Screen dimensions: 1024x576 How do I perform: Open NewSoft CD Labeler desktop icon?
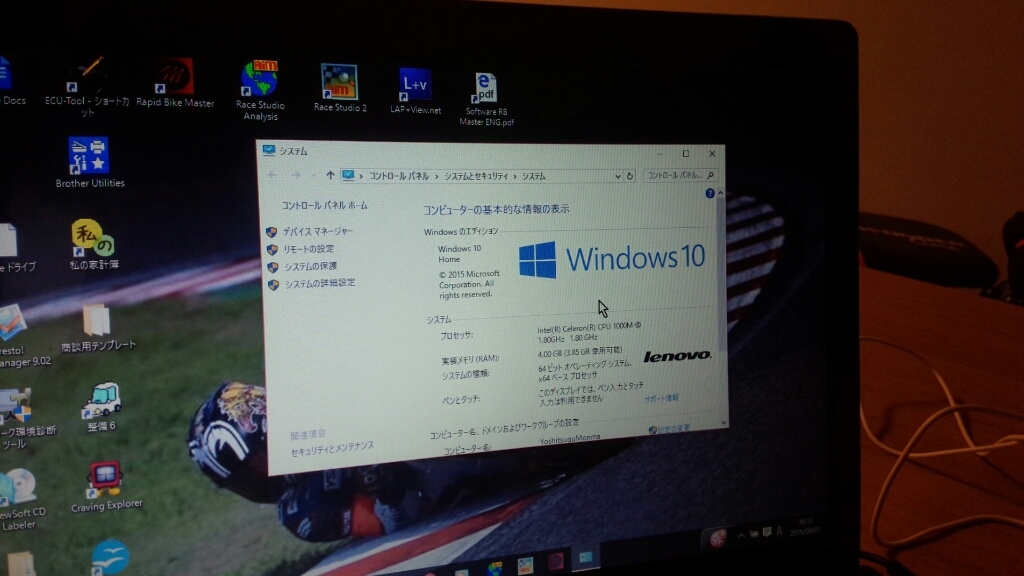20,500
